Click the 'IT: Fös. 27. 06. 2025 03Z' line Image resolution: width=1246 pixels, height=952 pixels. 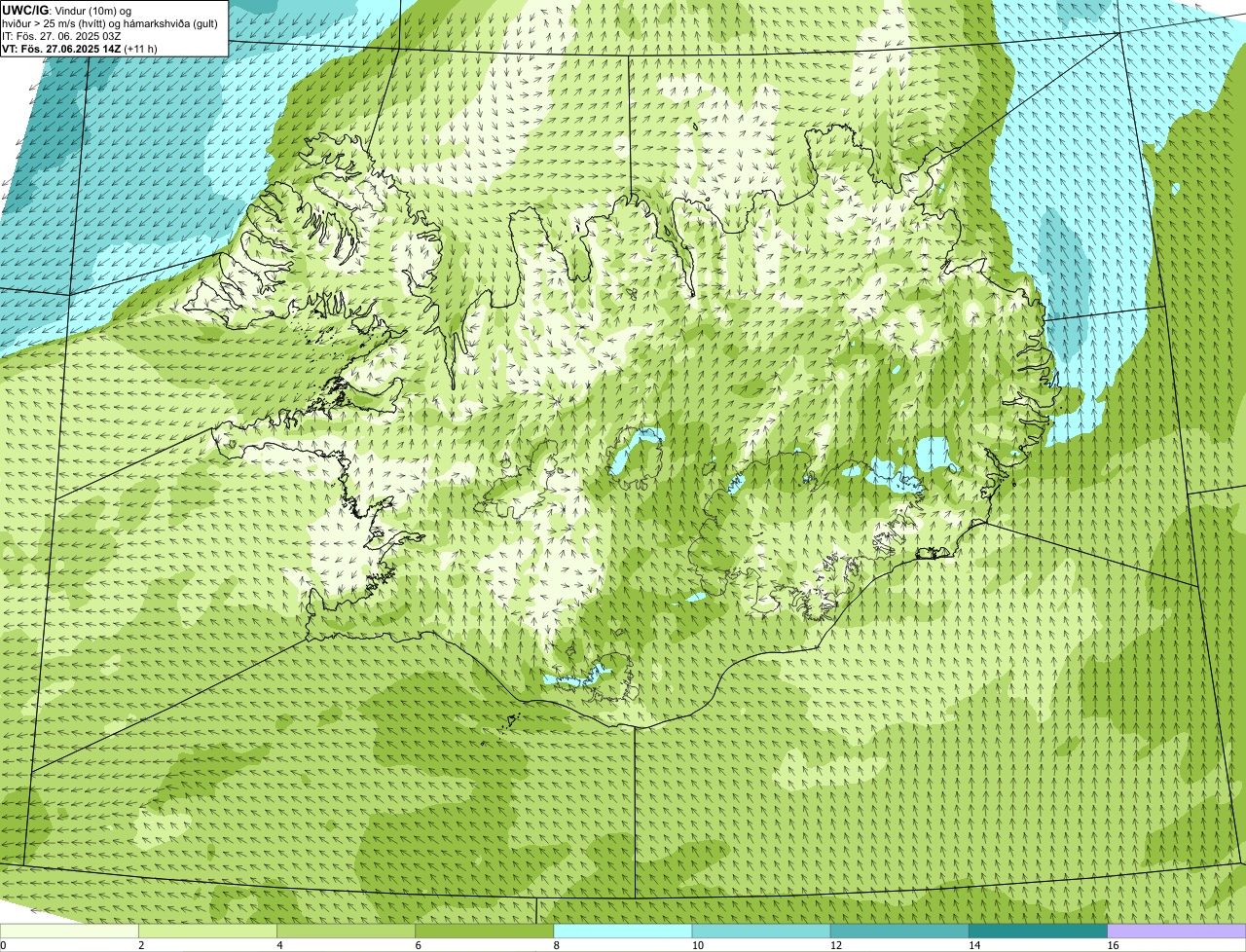(62, 35)
